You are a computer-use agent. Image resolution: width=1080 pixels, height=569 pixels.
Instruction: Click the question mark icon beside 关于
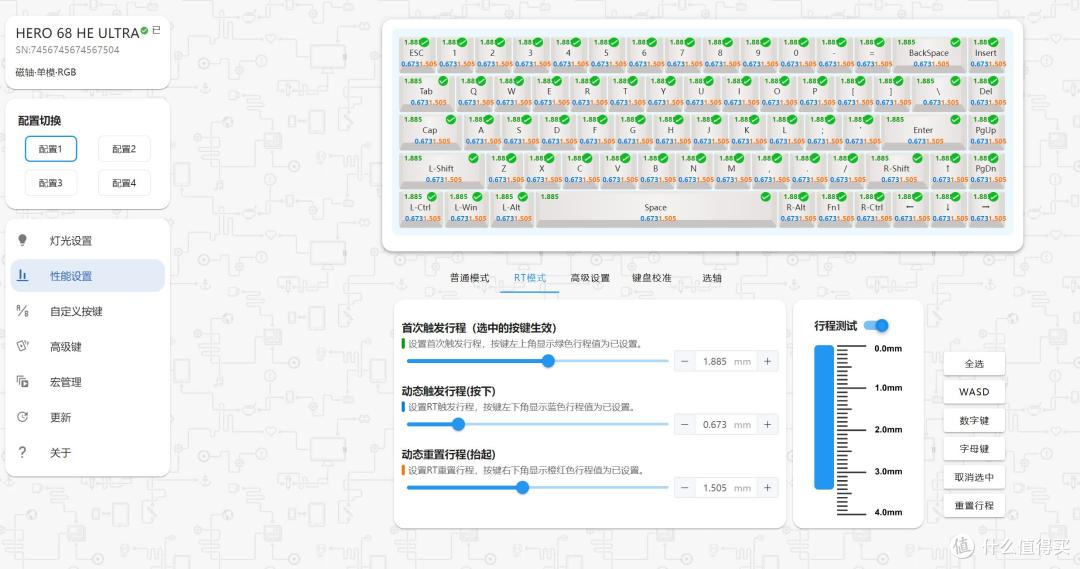pos(22,452)
